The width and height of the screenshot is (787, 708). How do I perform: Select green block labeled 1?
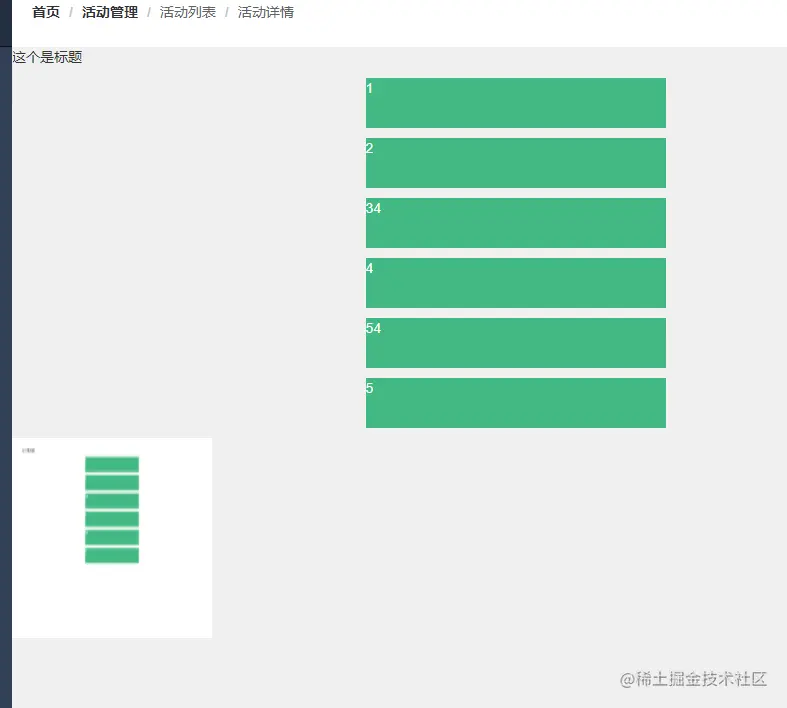click(515, 103)
